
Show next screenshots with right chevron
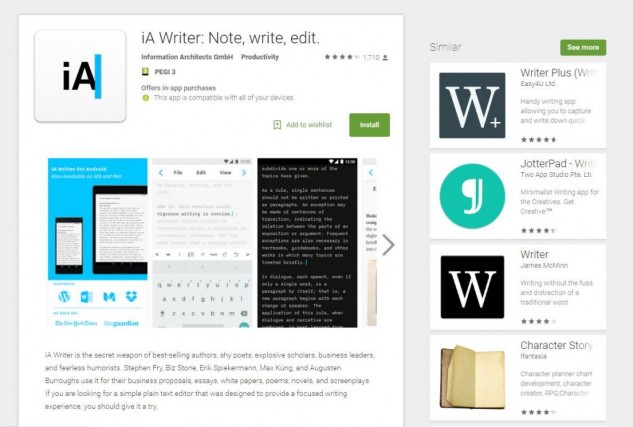pyautogui.click(x=388, y=245)
